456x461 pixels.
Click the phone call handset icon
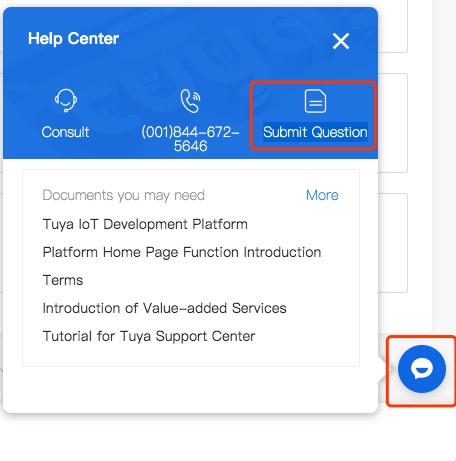(190, 101)
